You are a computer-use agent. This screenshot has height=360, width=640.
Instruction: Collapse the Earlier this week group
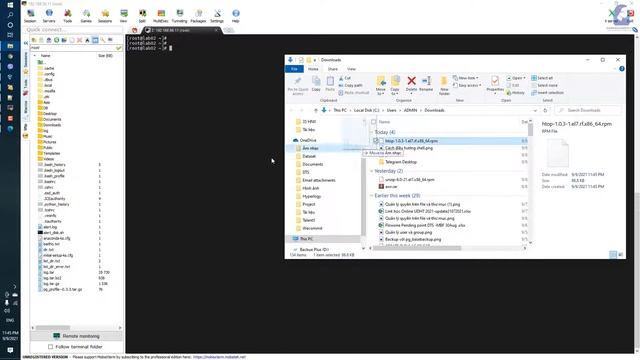pos(371,196)
